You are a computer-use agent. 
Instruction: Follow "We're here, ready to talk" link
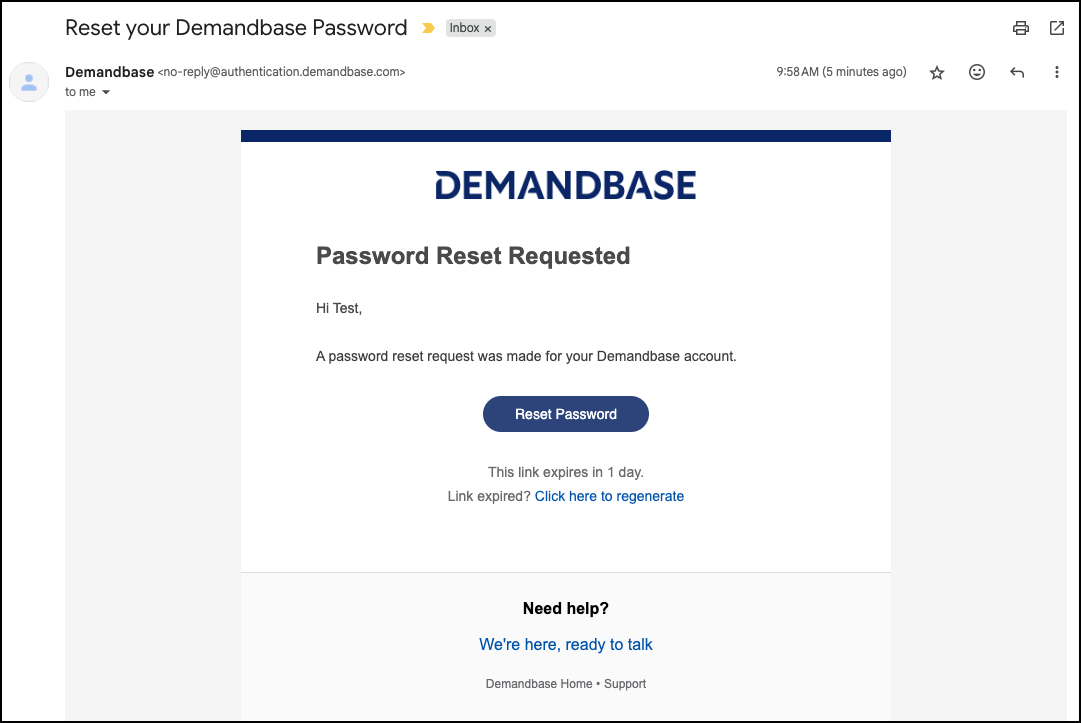565,644
